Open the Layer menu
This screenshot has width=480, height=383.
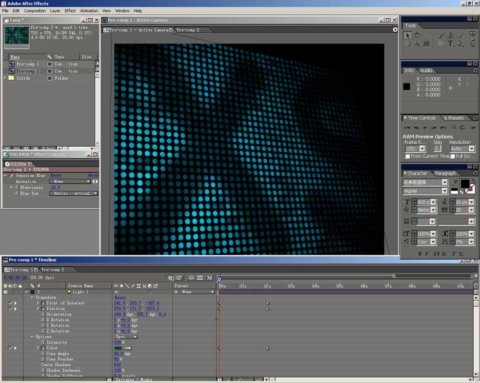pyautogui.click(x=55, y=11)
